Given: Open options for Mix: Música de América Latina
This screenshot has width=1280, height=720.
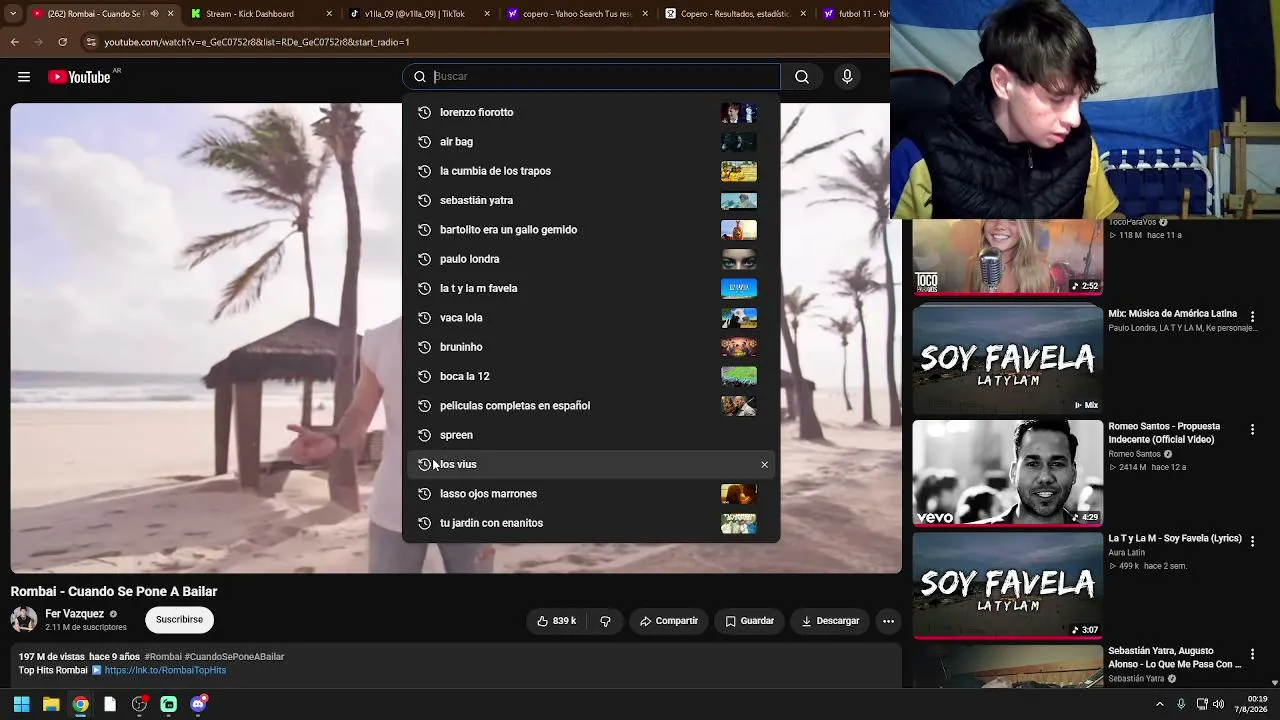Looking at the screenshot, I should pyautogui.click(x=1252, y=317).
